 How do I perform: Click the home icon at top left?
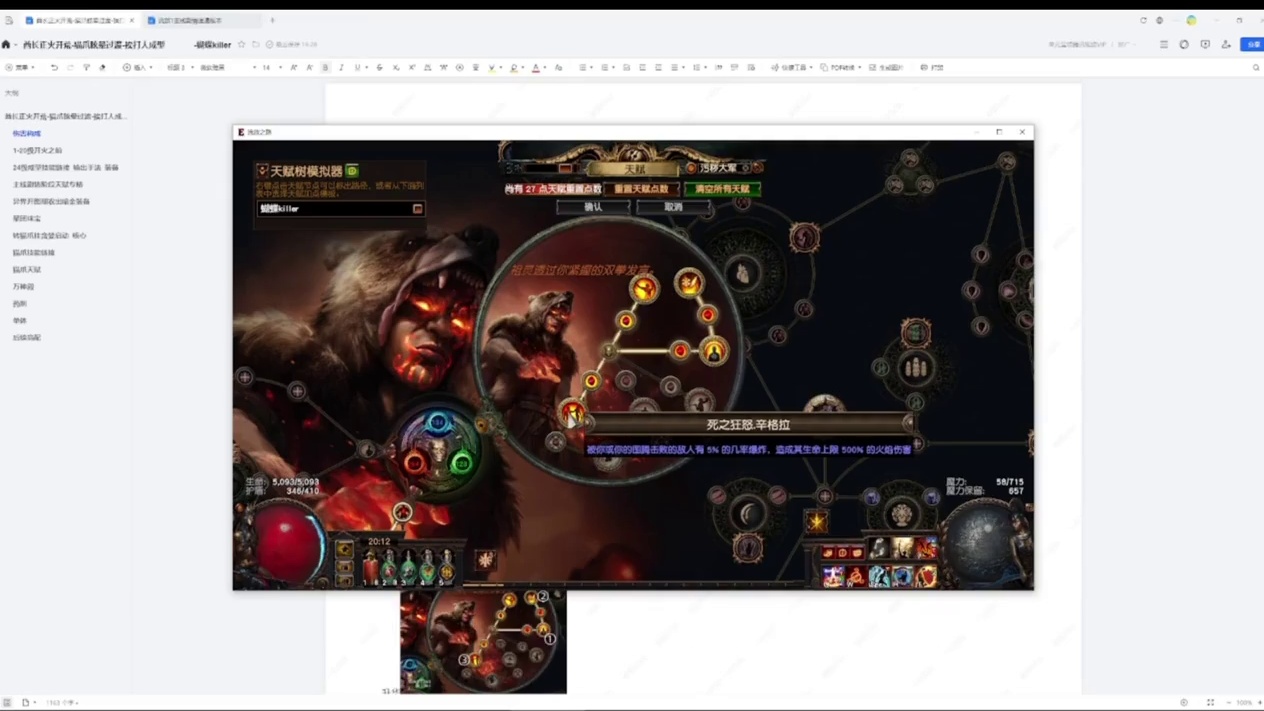coord(6,45)
